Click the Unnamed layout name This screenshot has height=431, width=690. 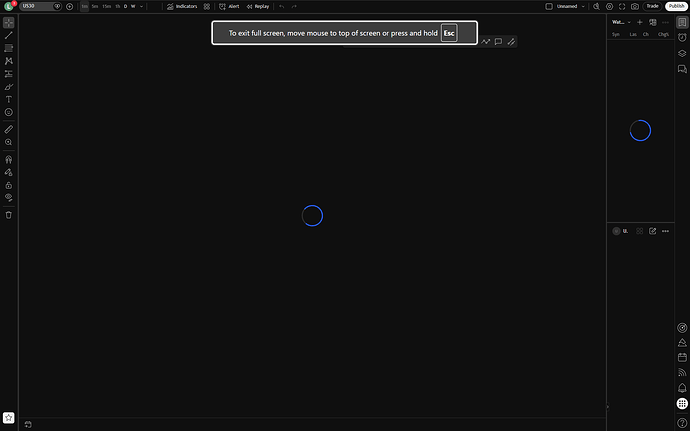coord(567,6)
